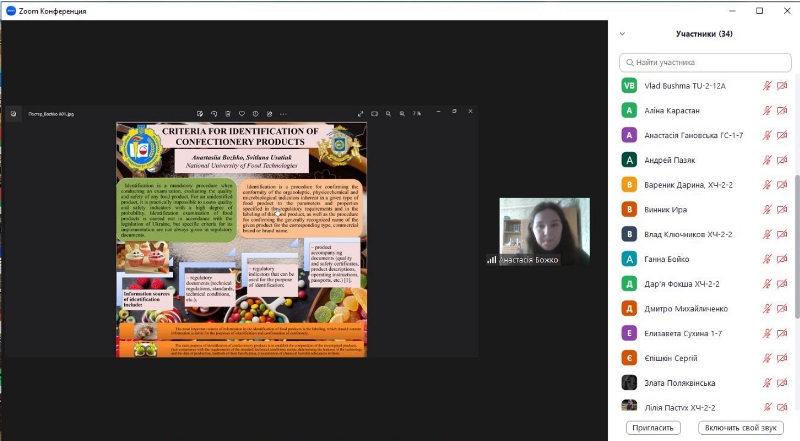This screenshot has height=441, width=800.
Task: Open the file info icon in photo viewer
Action: point(256,113)
